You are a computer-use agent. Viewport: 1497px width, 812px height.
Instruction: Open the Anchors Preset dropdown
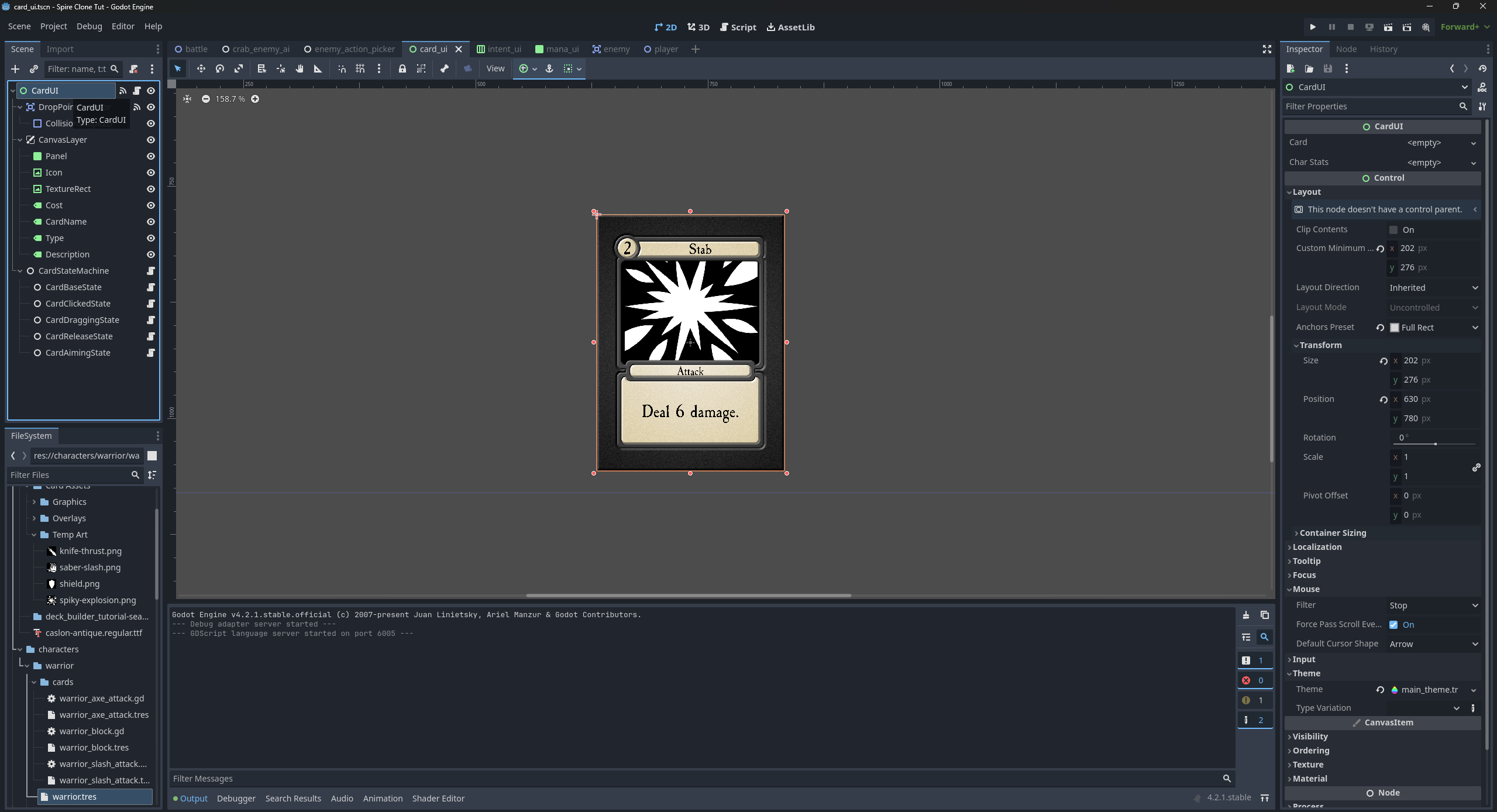pos(1434,328)
